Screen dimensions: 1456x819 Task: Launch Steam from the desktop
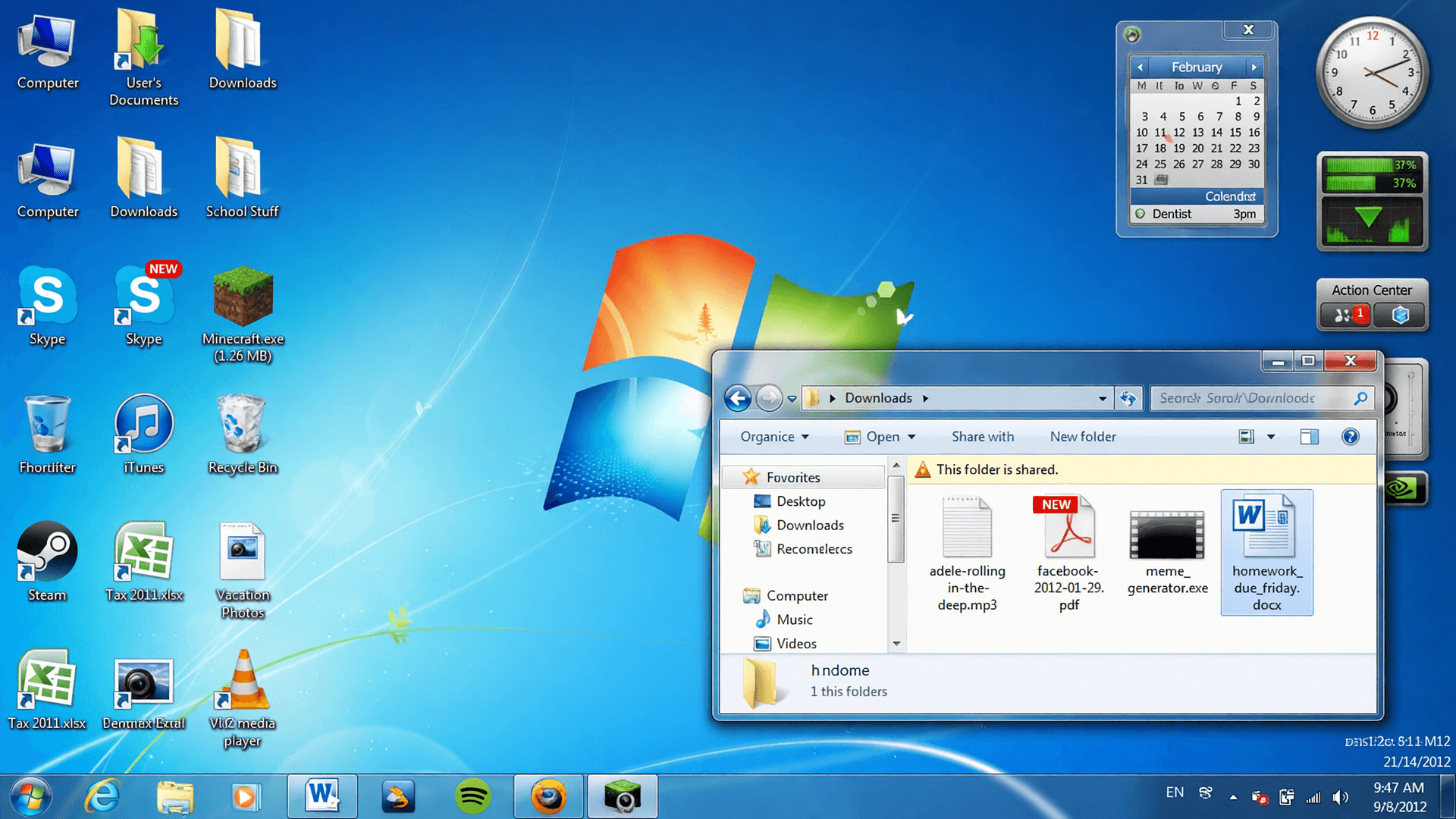tap(47, 562)
